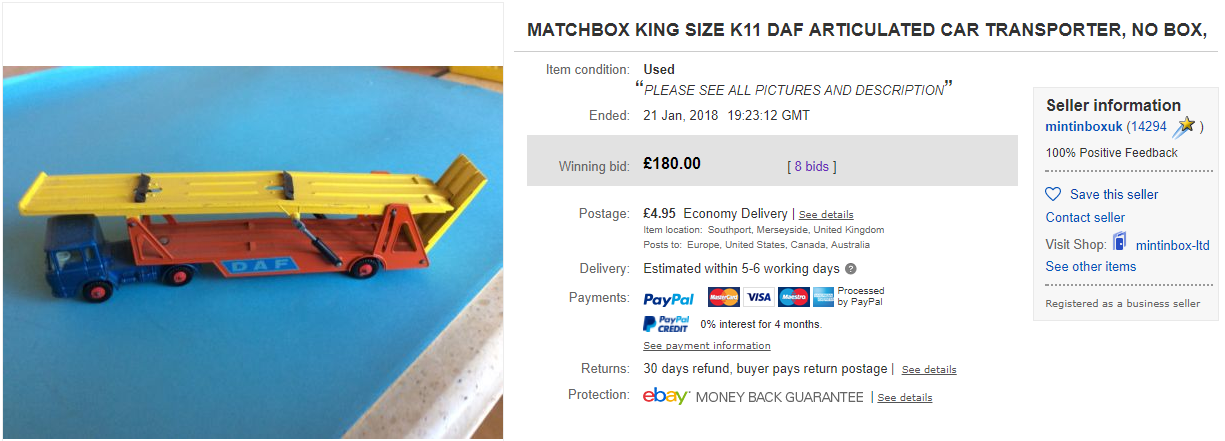Click the Maestro card icon
This screenshot has width=1225, height=441.
pos(792,297)
